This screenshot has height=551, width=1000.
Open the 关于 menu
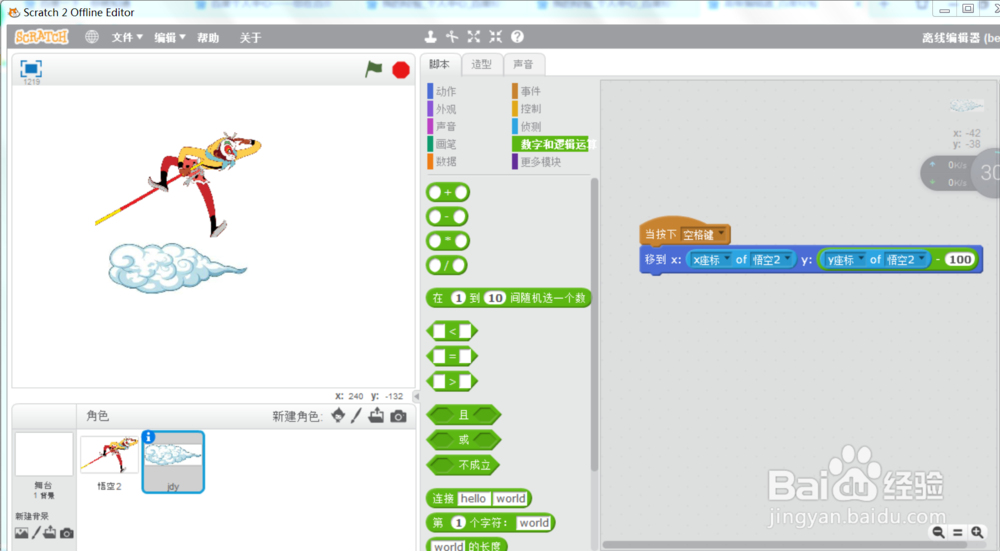coord(251,38)
